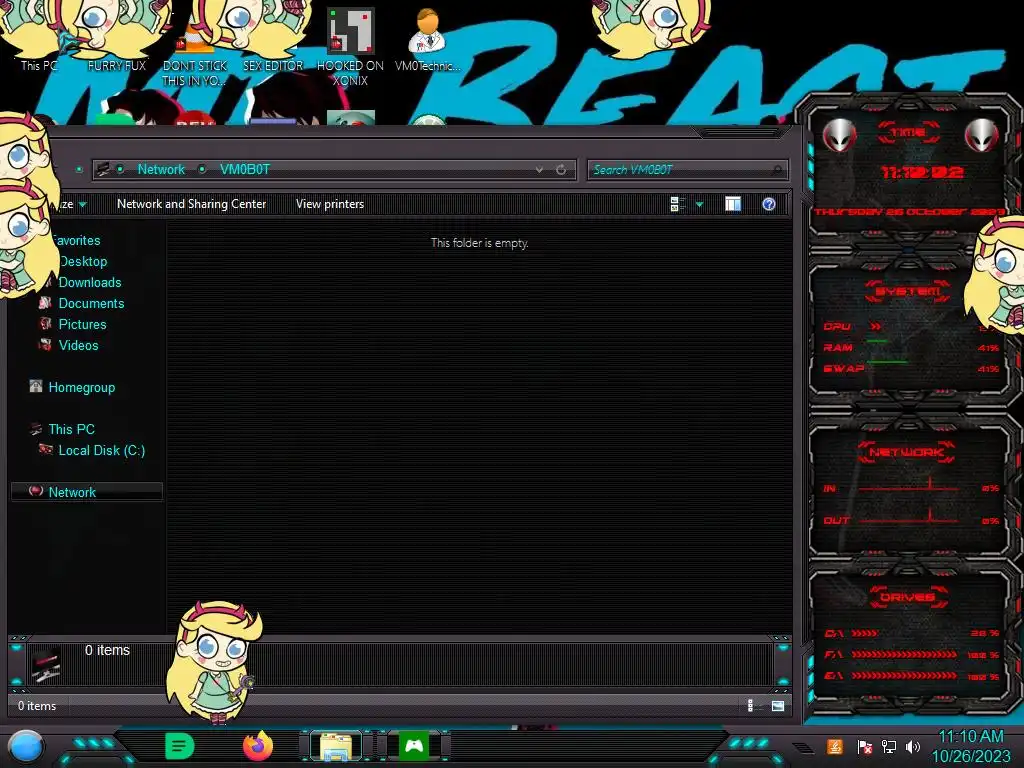Viewport: 1024px width, 768px height.
Task: Open the VM0Technic desktop shortcut
Action: coord(428,39)
